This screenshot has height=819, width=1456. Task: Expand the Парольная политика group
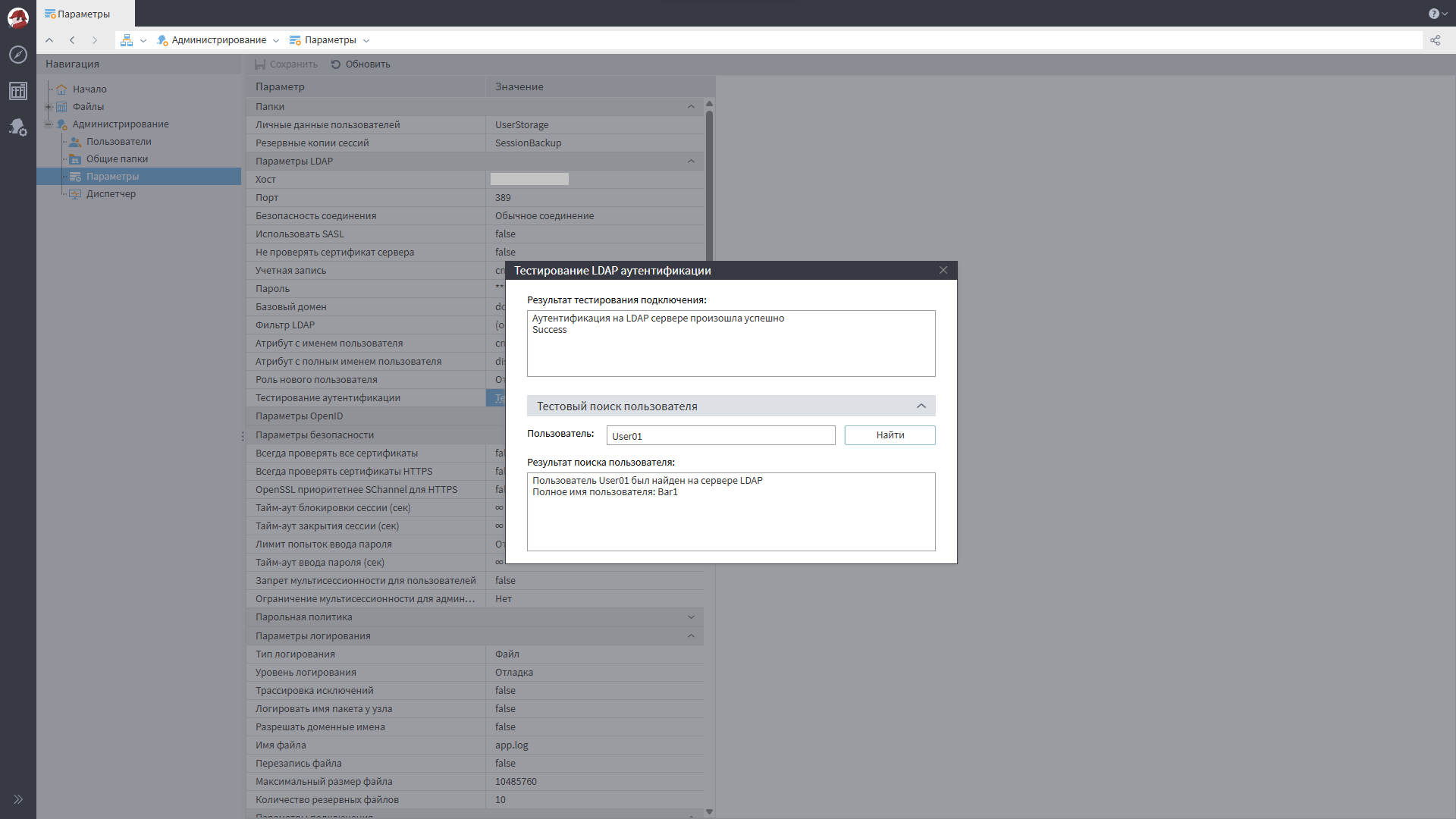click(691, 617)
